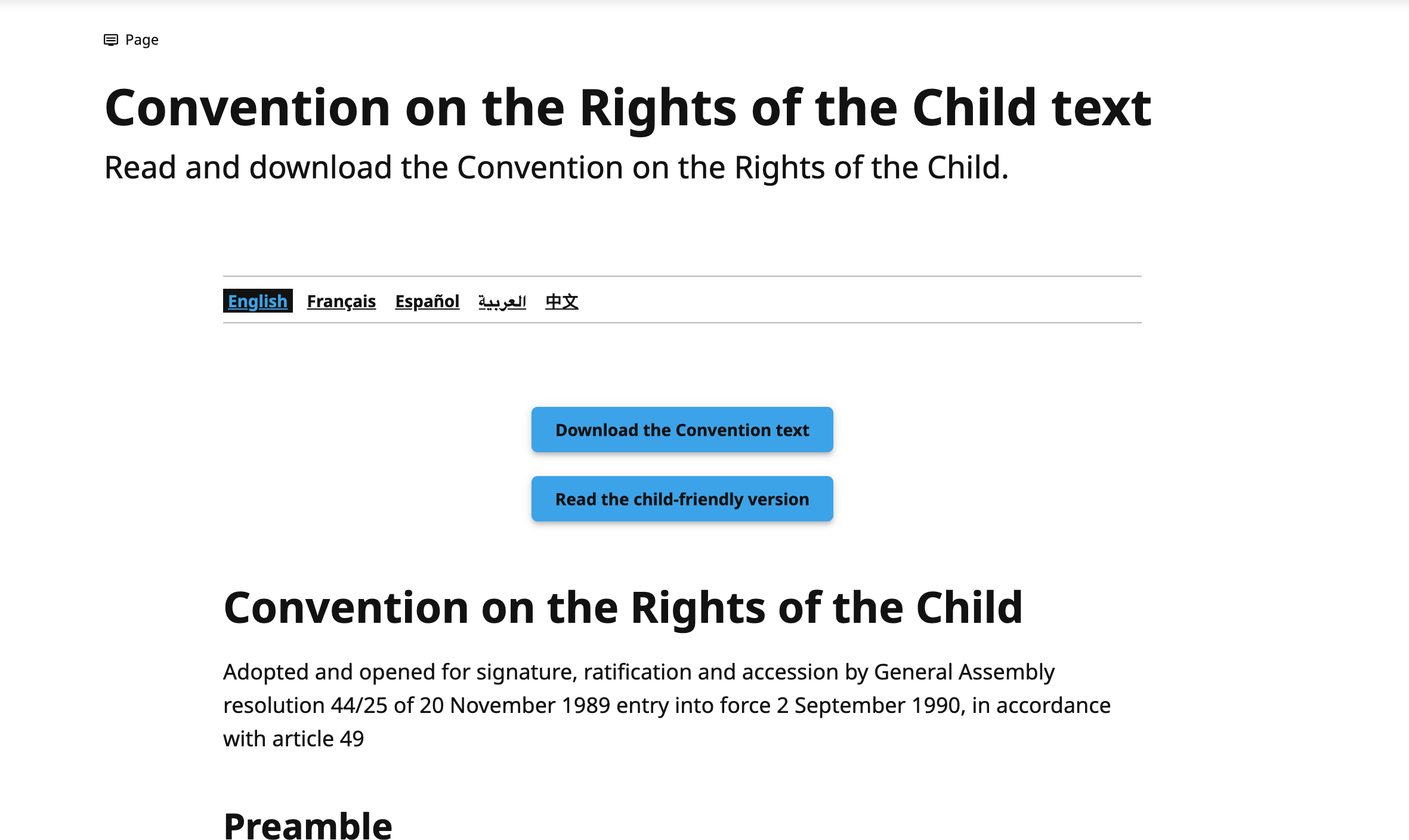
Task: Switch to the Arabic (العربية) version
Action: 502,301
